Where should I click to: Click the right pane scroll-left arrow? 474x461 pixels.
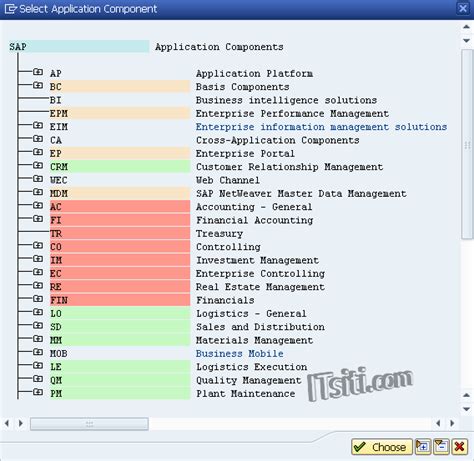(x=438, y=423)
